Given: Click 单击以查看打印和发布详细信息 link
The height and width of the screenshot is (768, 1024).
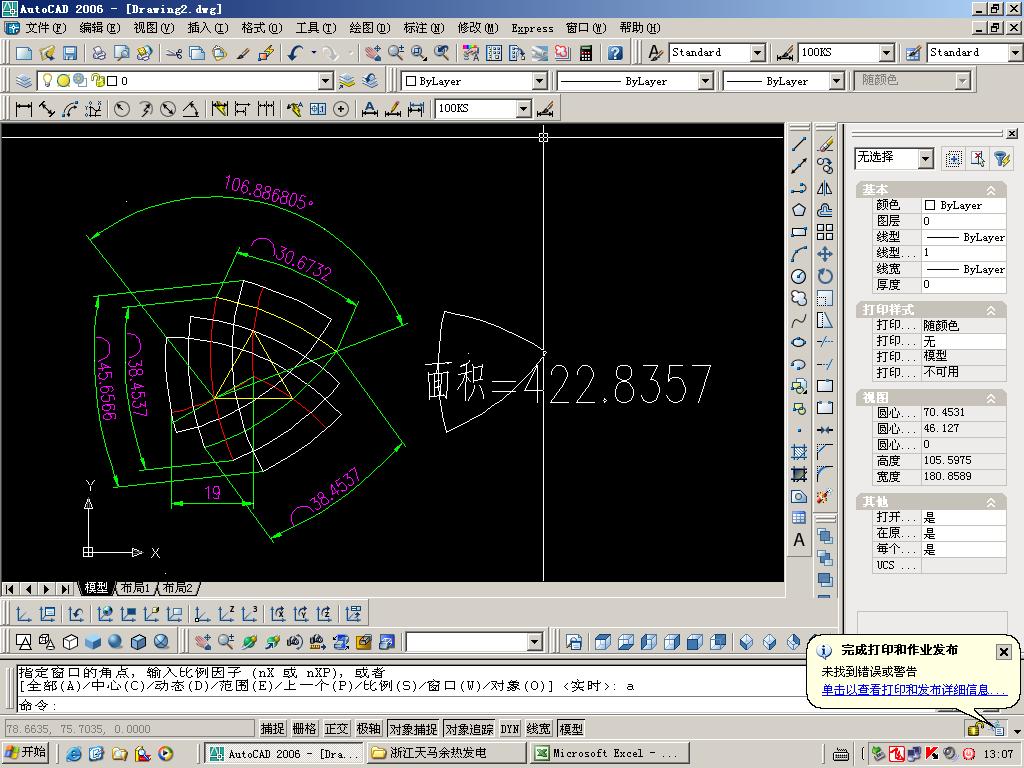Looking at the screenshot, I should click(914, 690).
